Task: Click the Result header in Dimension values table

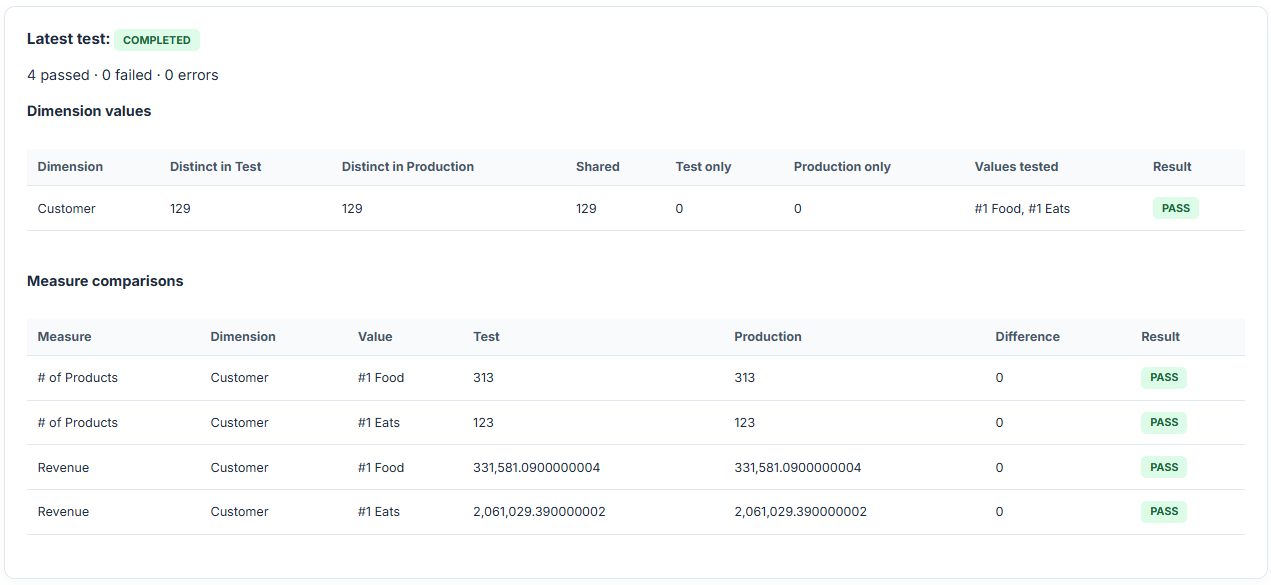Action: tap(1172, 167)
